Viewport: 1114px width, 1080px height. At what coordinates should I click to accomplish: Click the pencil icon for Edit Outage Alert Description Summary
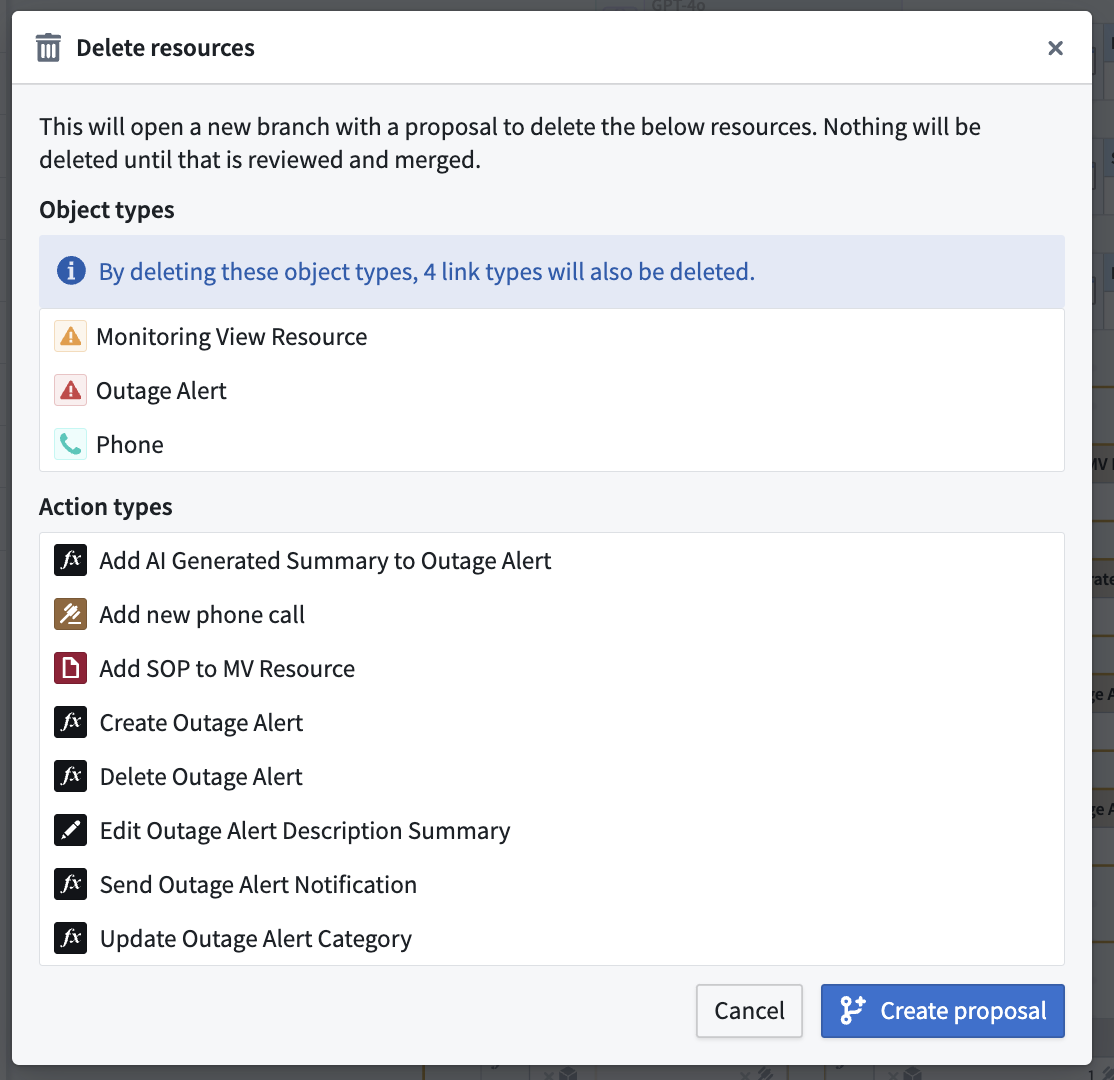(70, 830)
